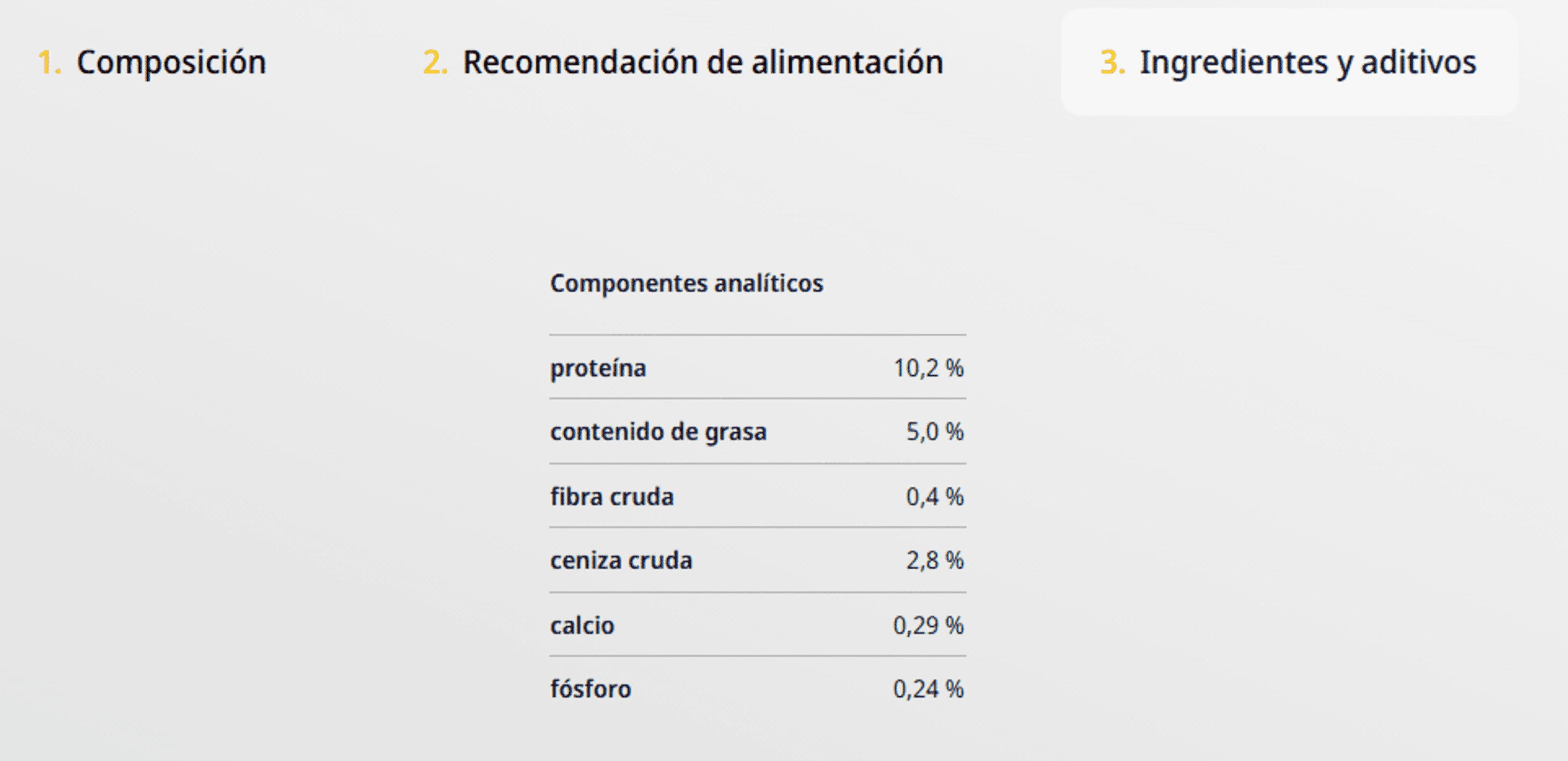Viewport: 1568px width, 761px height.
Task: Click the 0,29 % calcium value
Action: point(928,625)
